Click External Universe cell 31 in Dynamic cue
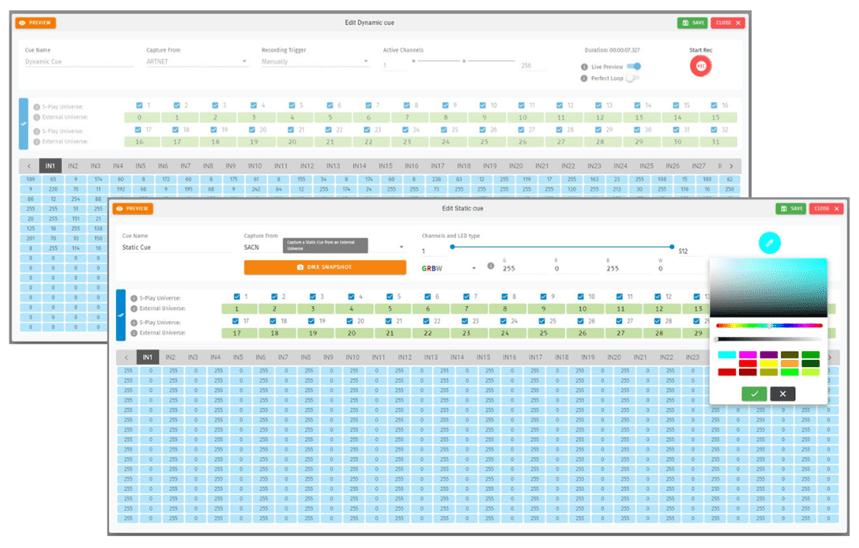Screen dimensions: 859x548 tap(718, 142)
